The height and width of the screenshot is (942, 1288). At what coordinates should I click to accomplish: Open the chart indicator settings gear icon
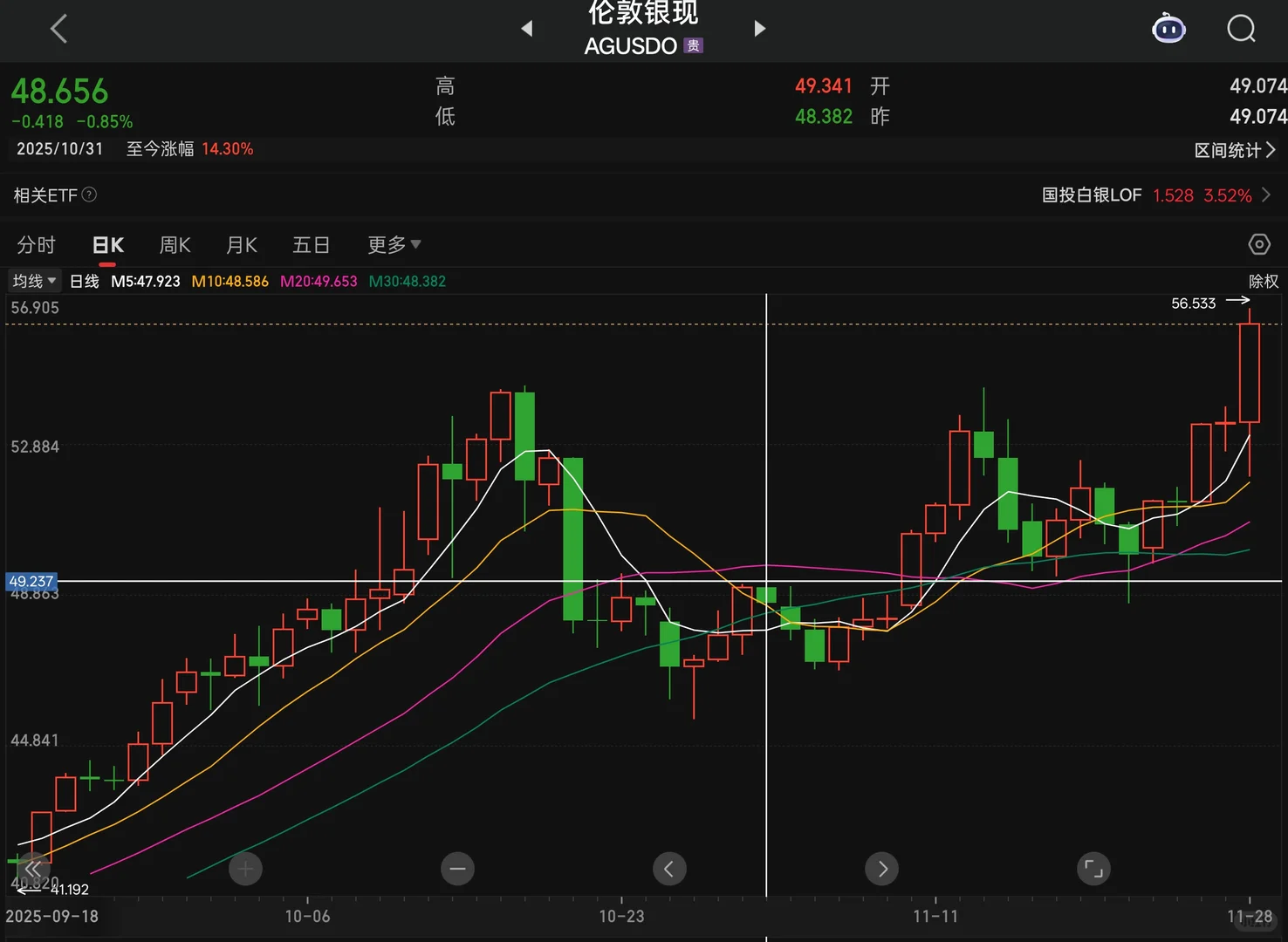[x=1258, y=244]
